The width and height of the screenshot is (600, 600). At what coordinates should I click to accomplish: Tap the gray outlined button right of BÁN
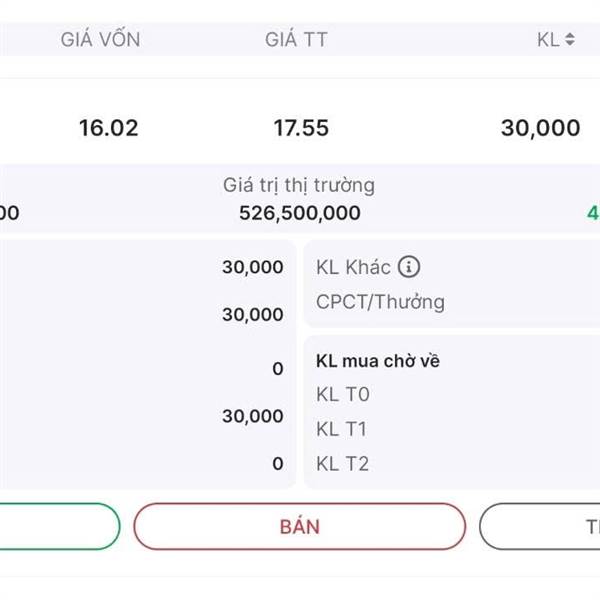tap(540, 527)
